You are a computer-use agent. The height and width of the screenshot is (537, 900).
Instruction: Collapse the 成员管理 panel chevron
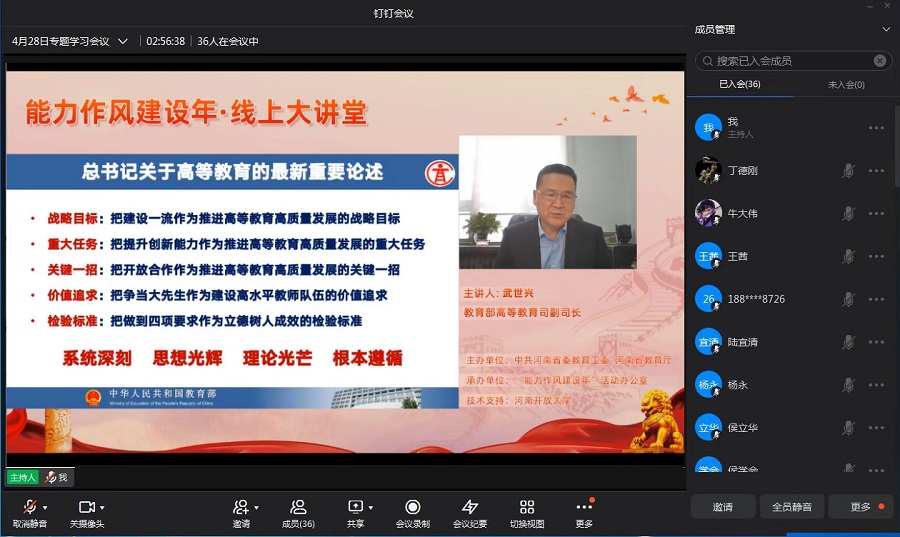click(x=885, y=30)
